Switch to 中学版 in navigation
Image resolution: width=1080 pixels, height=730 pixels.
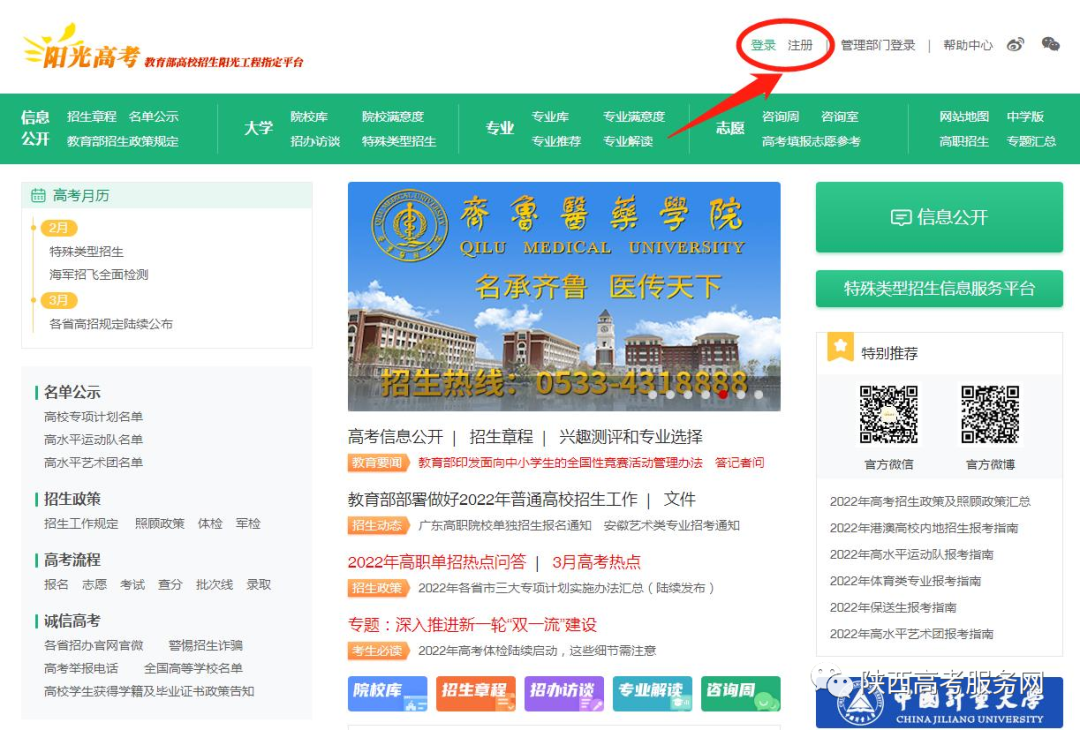tap(1026, 116)
